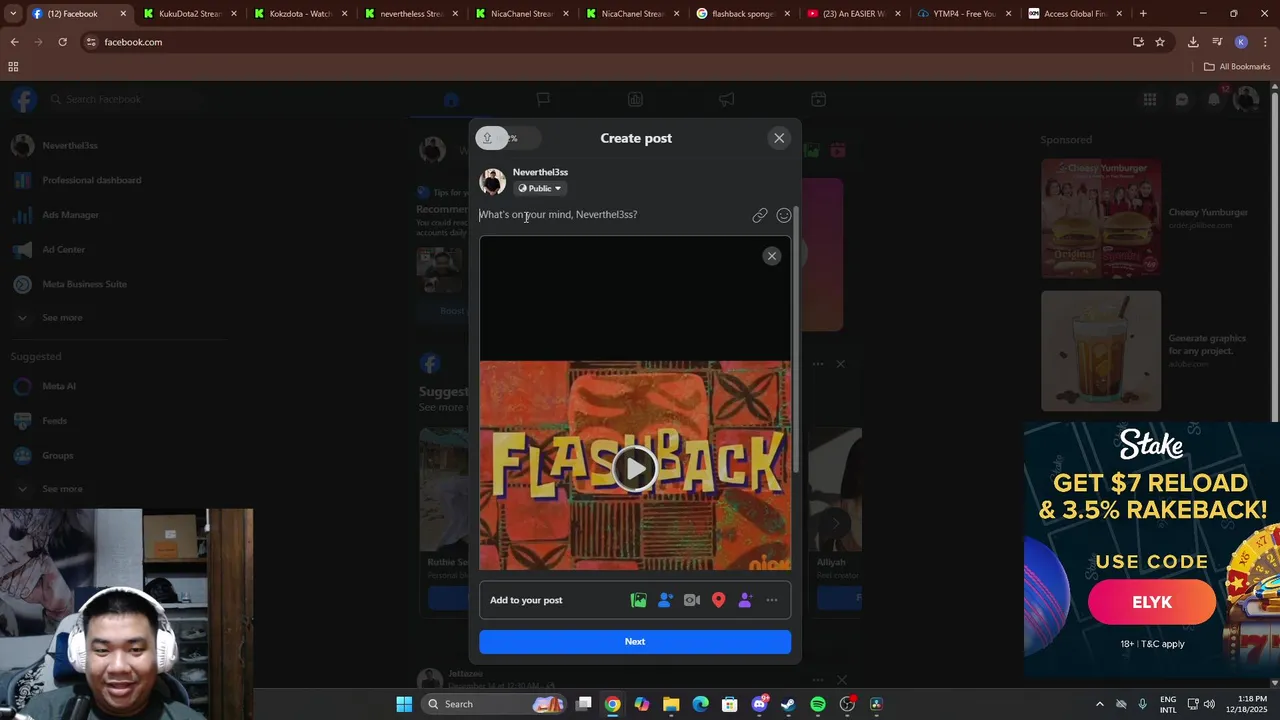Open the Chrome profile K avatar

point(1241,42)
